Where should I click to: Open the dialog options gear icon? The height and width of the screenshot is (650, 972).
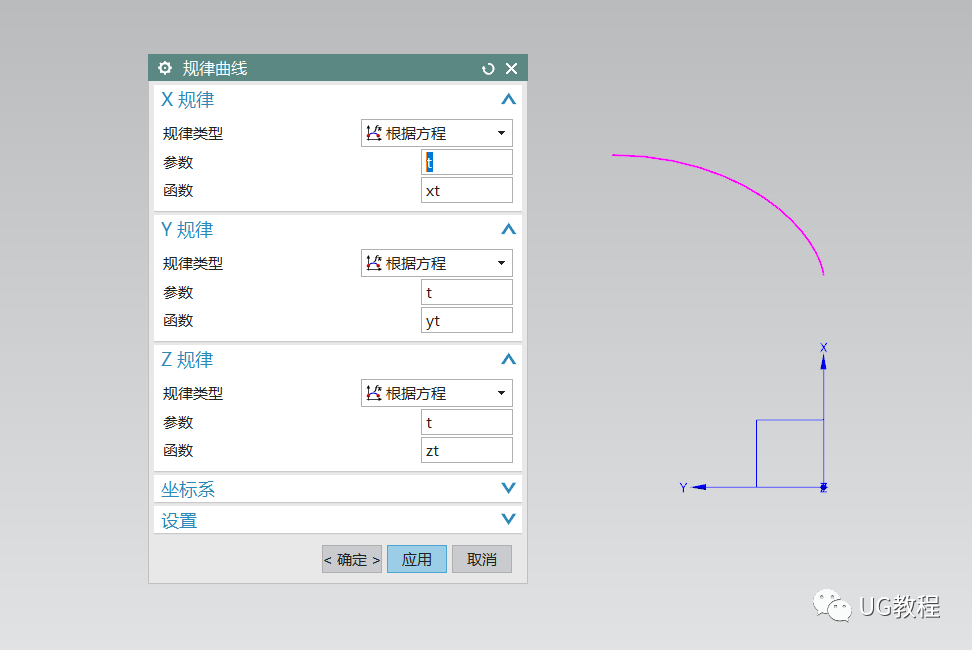[x=165, y=68]
